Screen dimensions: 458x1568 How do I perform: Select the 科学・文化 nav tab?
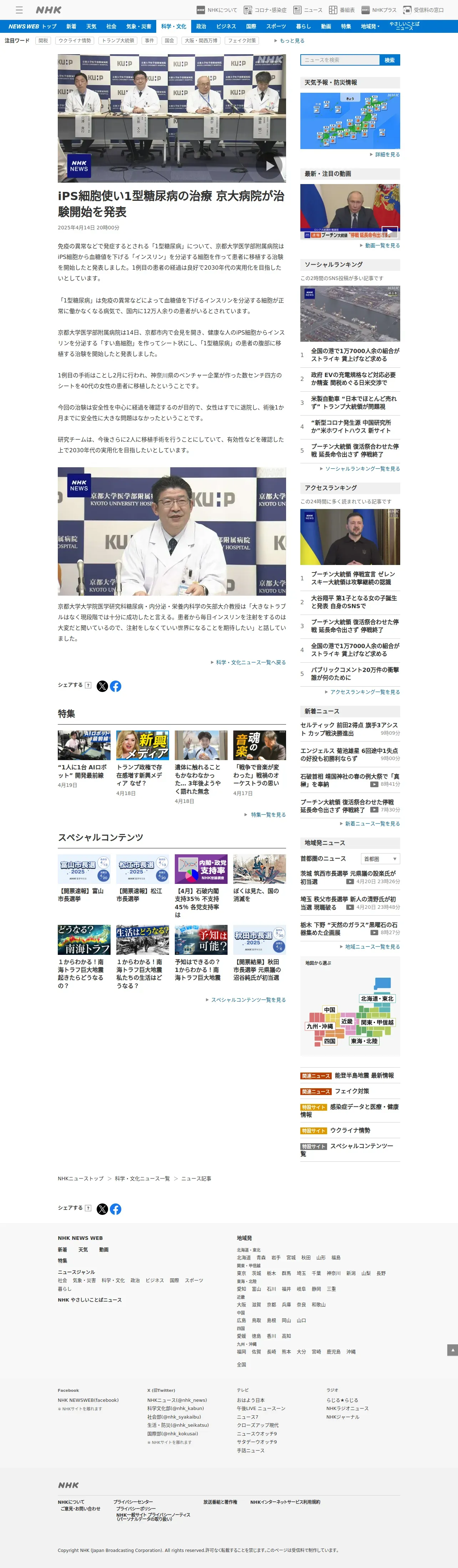click(x=174, y=26)
